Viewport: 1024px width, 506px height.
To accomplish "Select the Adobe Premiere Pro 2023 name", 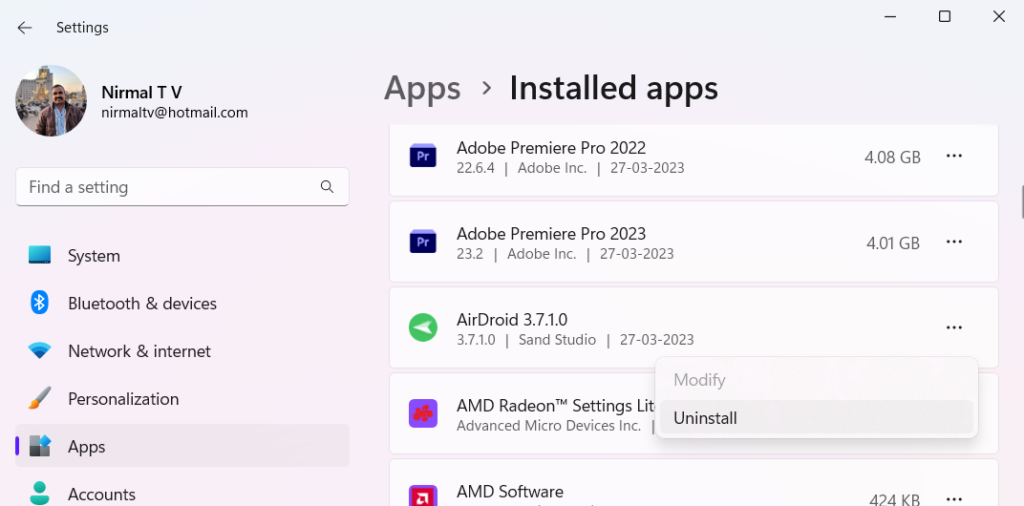I will coord(551,234).
